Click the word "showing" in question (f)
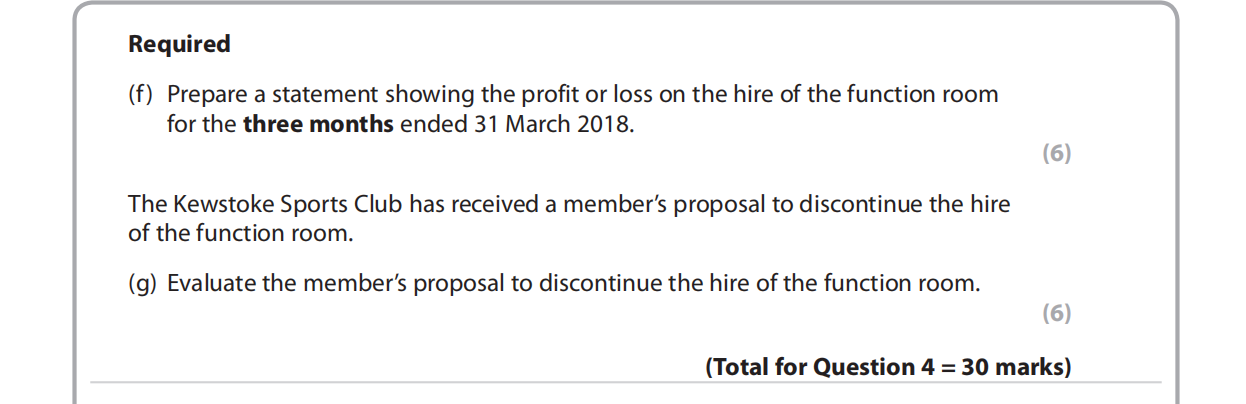Image resolution: width=1246 pixels, height=404 pixels. pyautogui.click(x=393, y=95)
